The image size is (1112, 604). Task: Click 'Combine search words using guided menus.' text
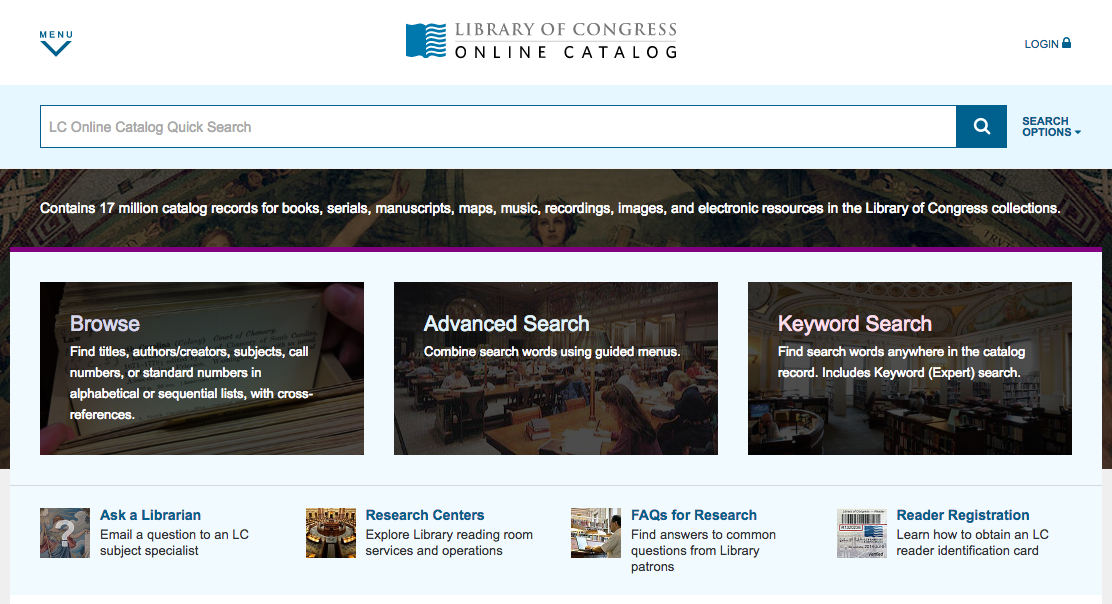(x=552, y=352)
